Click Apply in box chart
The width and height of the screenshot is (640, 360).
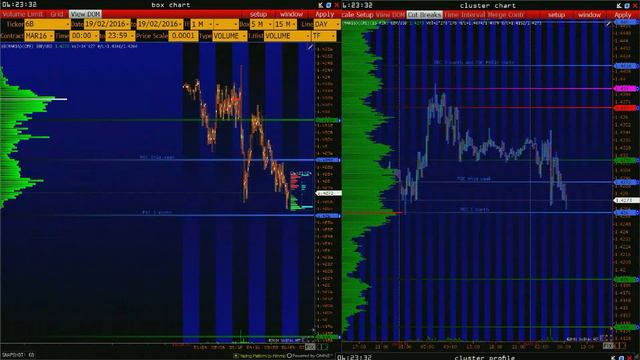(x=325, y=14)
